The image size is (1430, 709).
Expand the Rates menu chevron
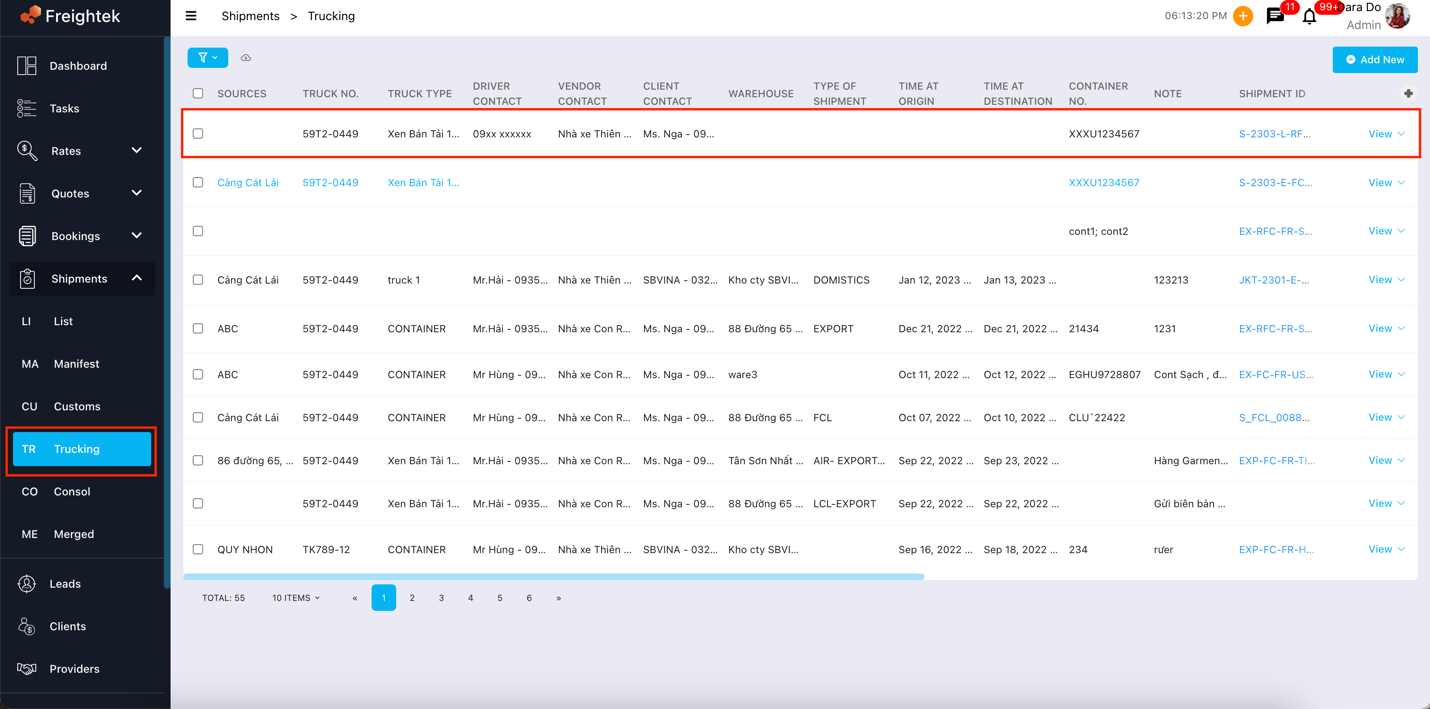(137, 151)
